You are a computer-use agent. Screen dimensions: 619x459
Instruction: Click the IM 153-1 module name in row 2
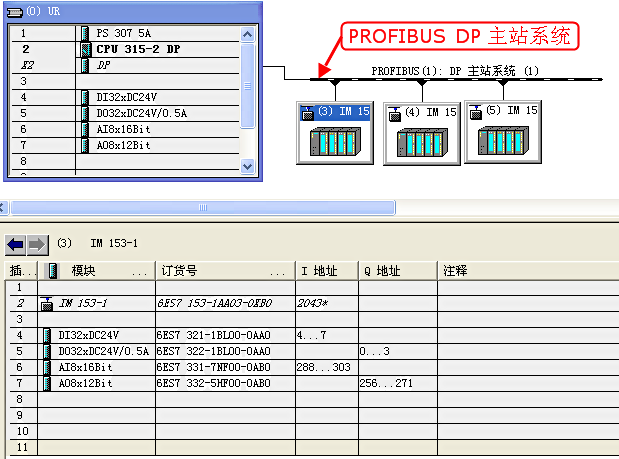click(x=83, y=304)
